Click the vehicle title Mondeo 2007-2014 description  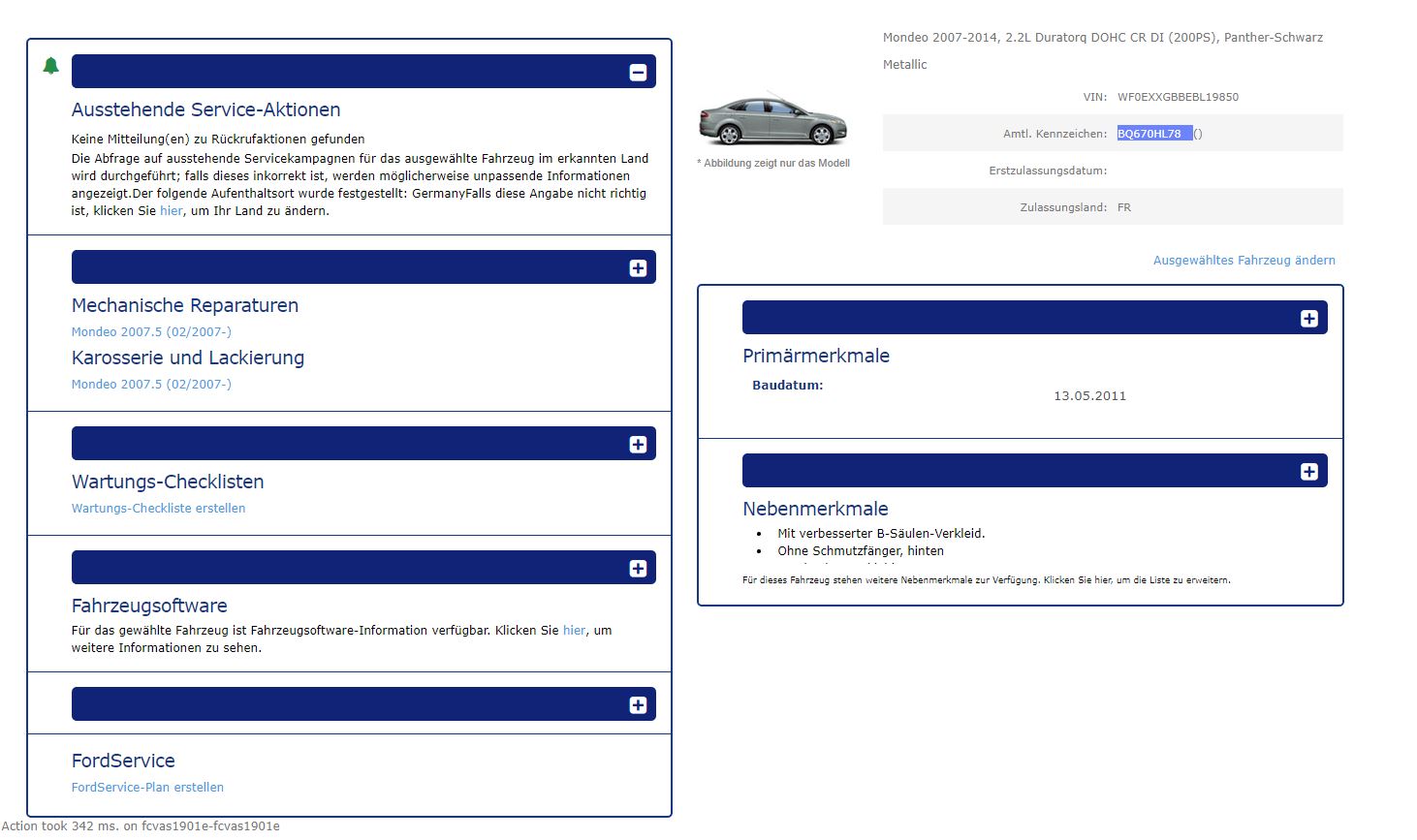coord(1103,51)
